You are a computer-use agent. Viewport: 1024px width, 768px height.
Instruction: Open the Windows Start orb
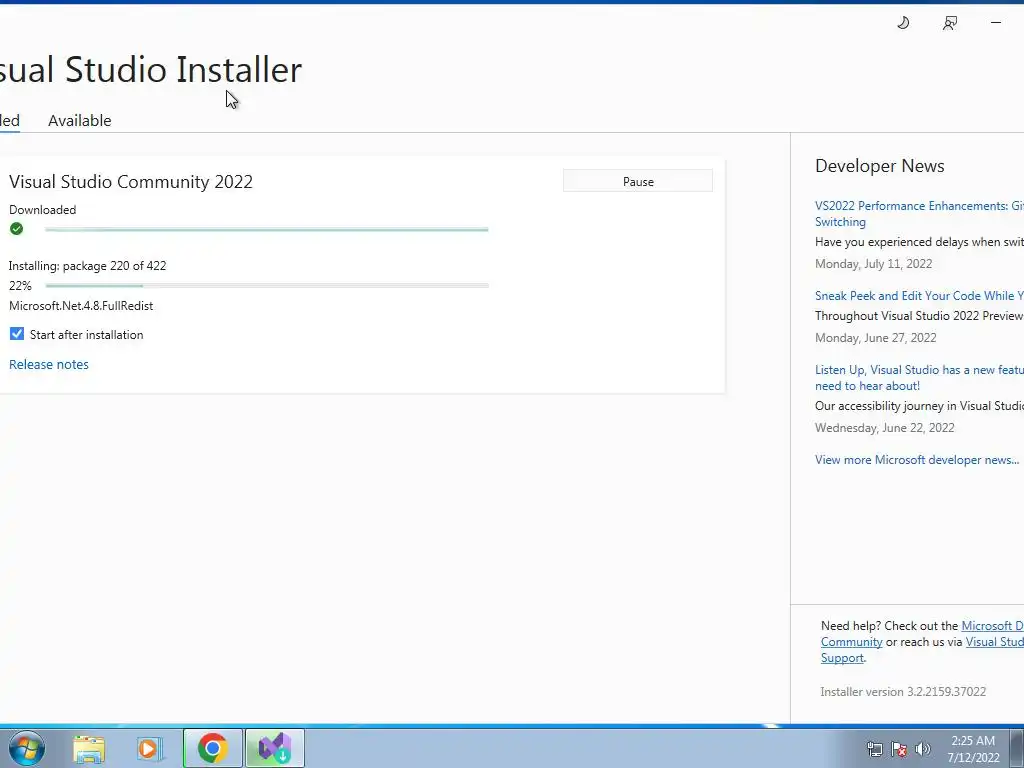point(27,748)
